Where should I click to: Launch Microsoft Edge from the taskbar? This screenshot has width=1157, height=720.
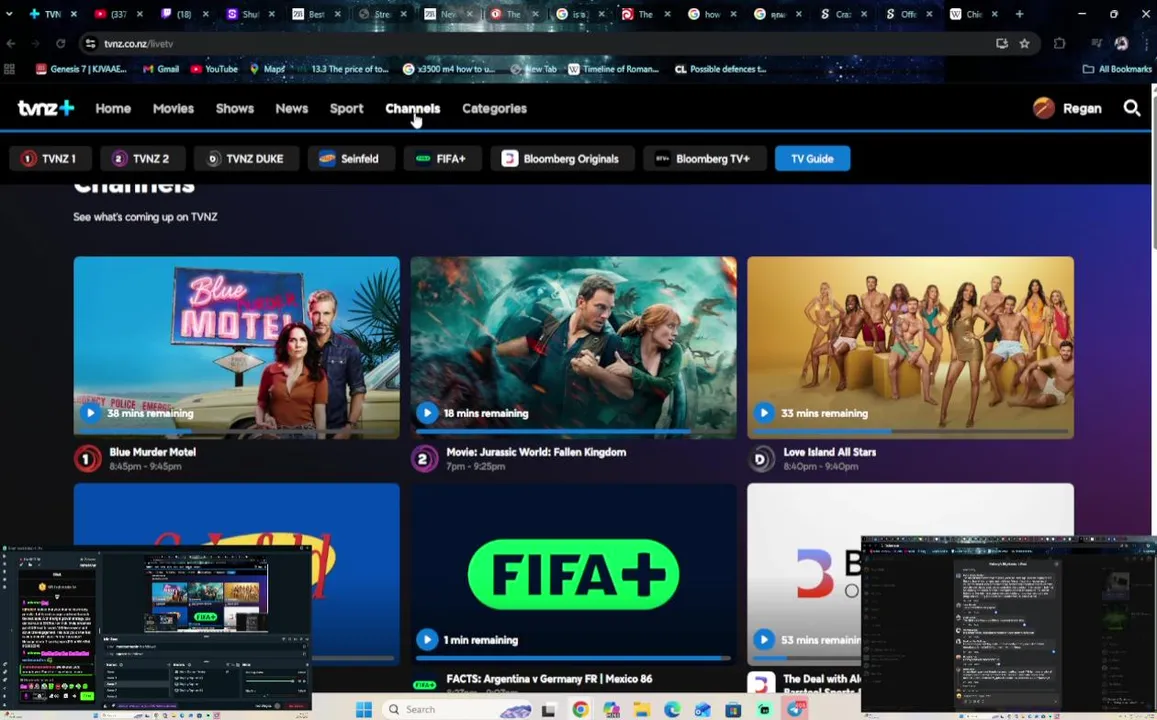pos(672,710)
